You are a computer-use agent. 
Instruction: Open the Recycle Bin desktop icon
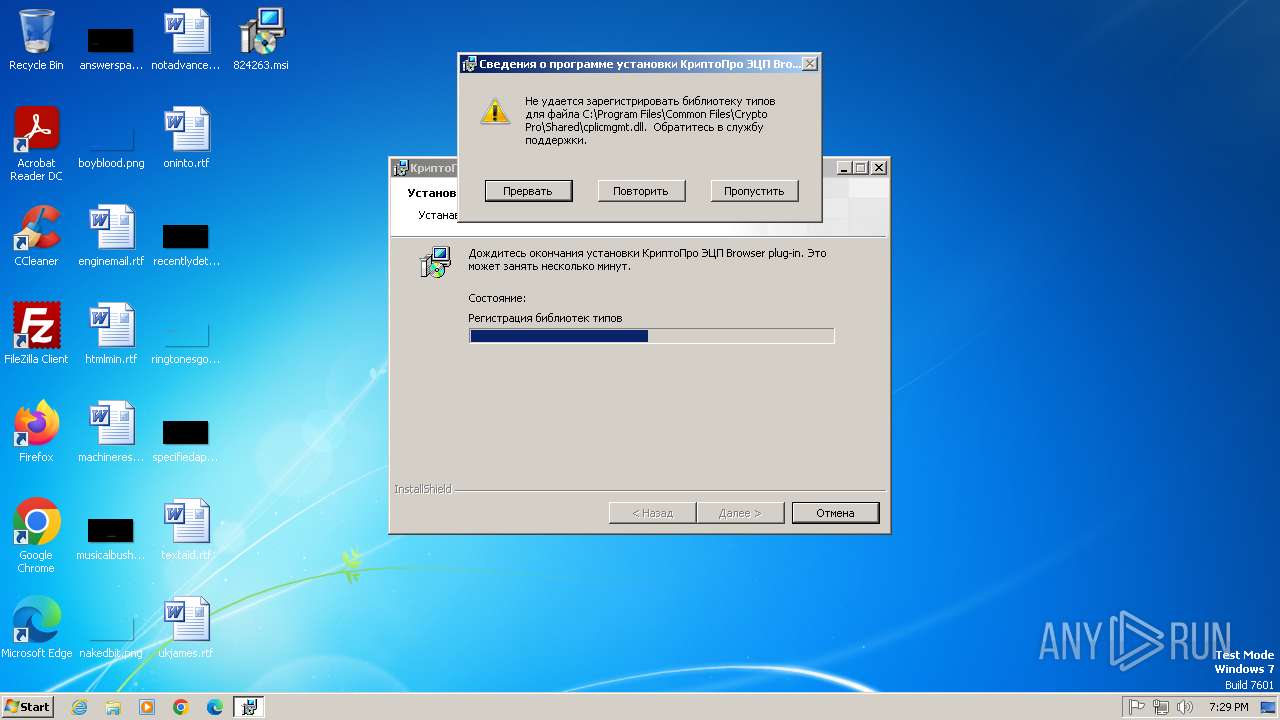tap(36, 40)
